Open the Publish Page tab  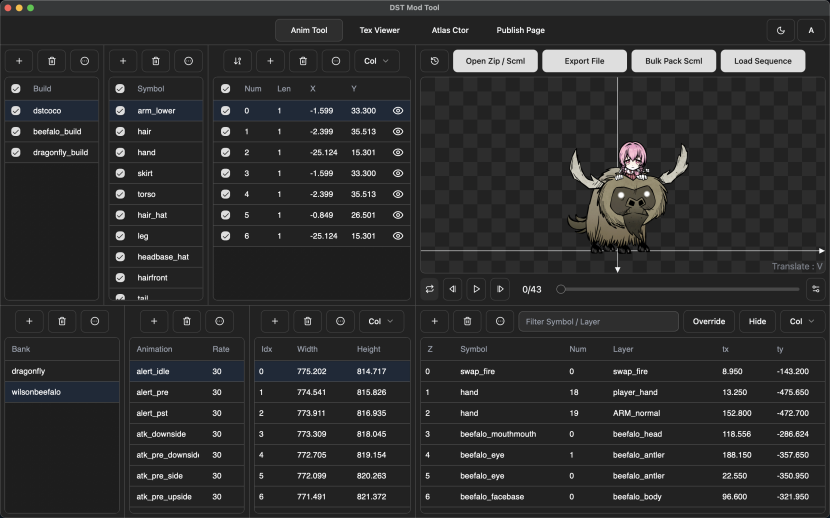(x=520, y=30)
